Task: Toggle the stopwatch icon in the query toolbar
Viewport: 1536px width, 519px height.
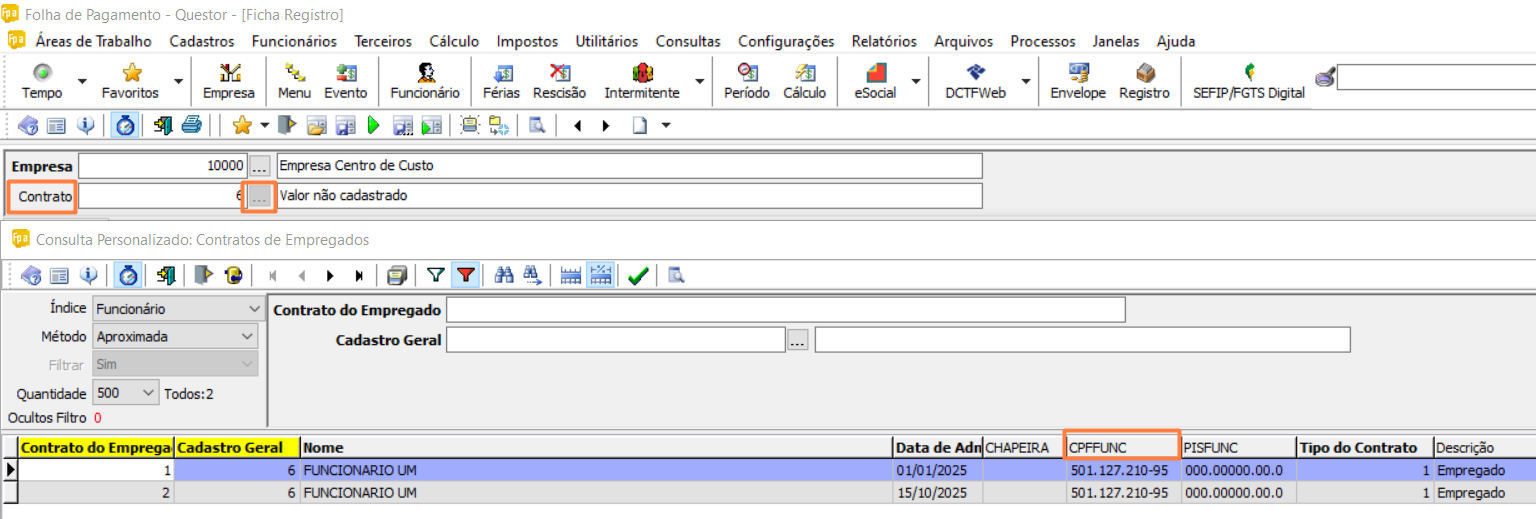Action: click(x=126, y=275)
